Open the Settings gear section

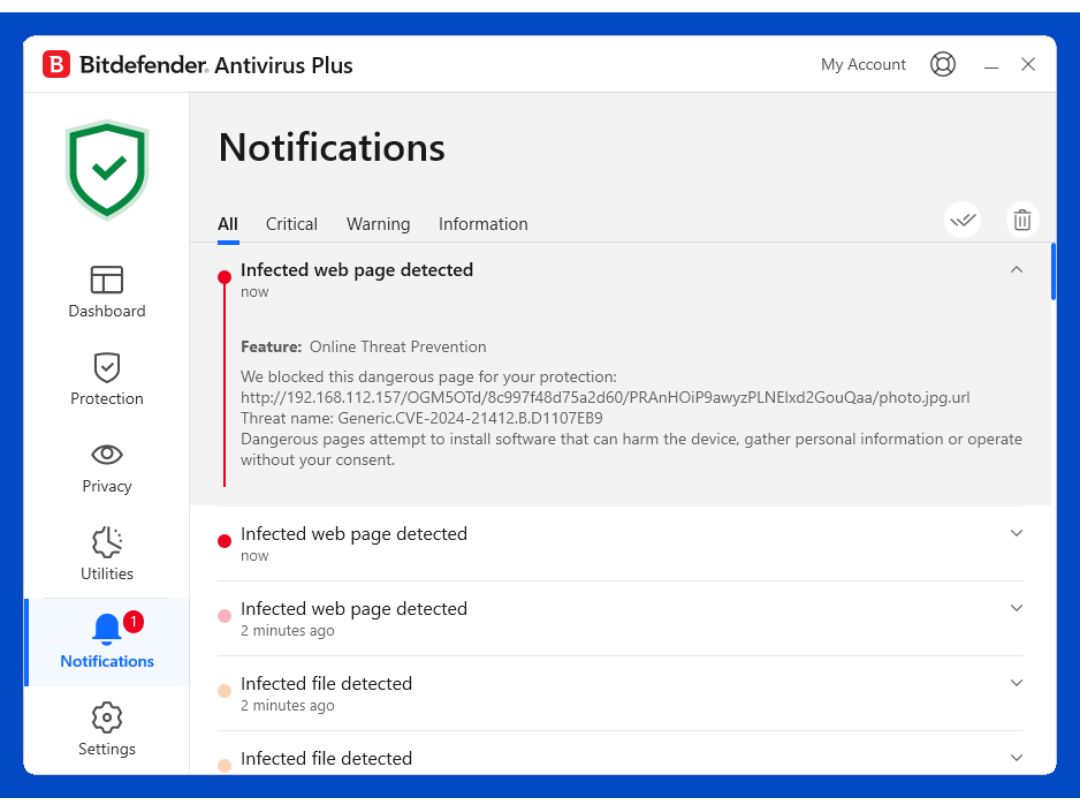point(107,729)
